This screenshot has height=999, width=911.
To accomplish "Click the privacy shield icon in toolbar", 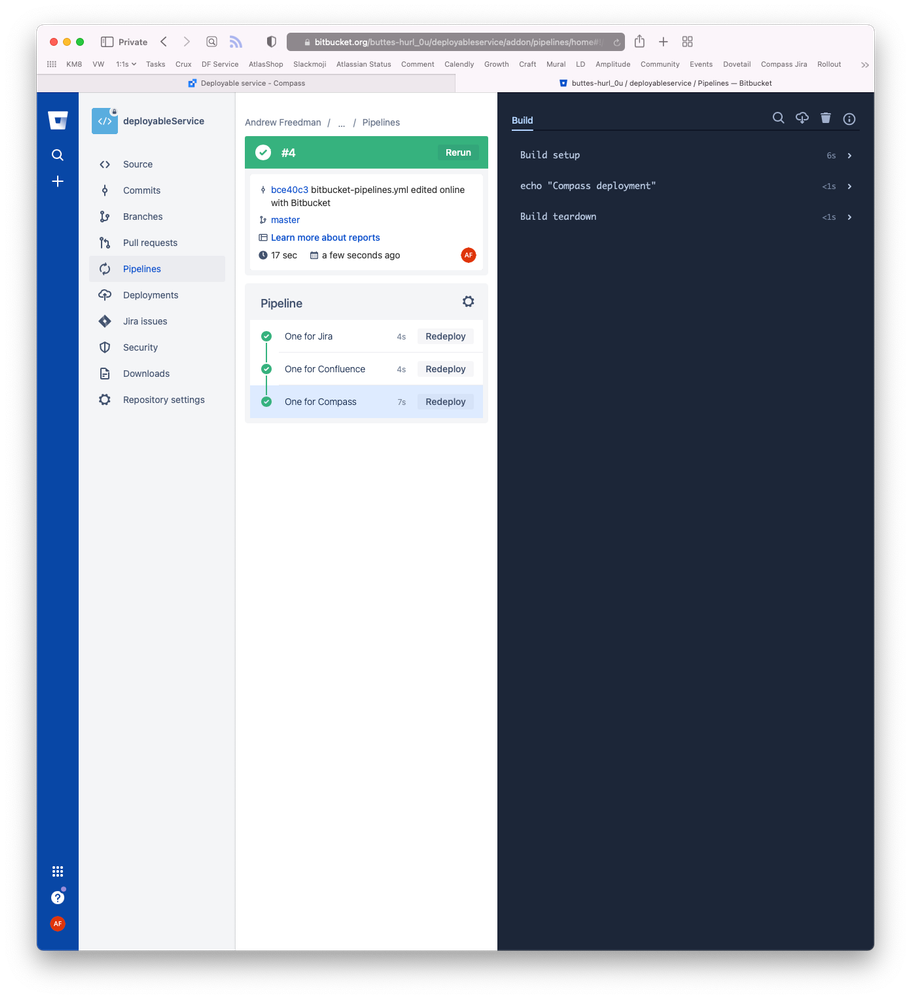I will pos(271,41).
